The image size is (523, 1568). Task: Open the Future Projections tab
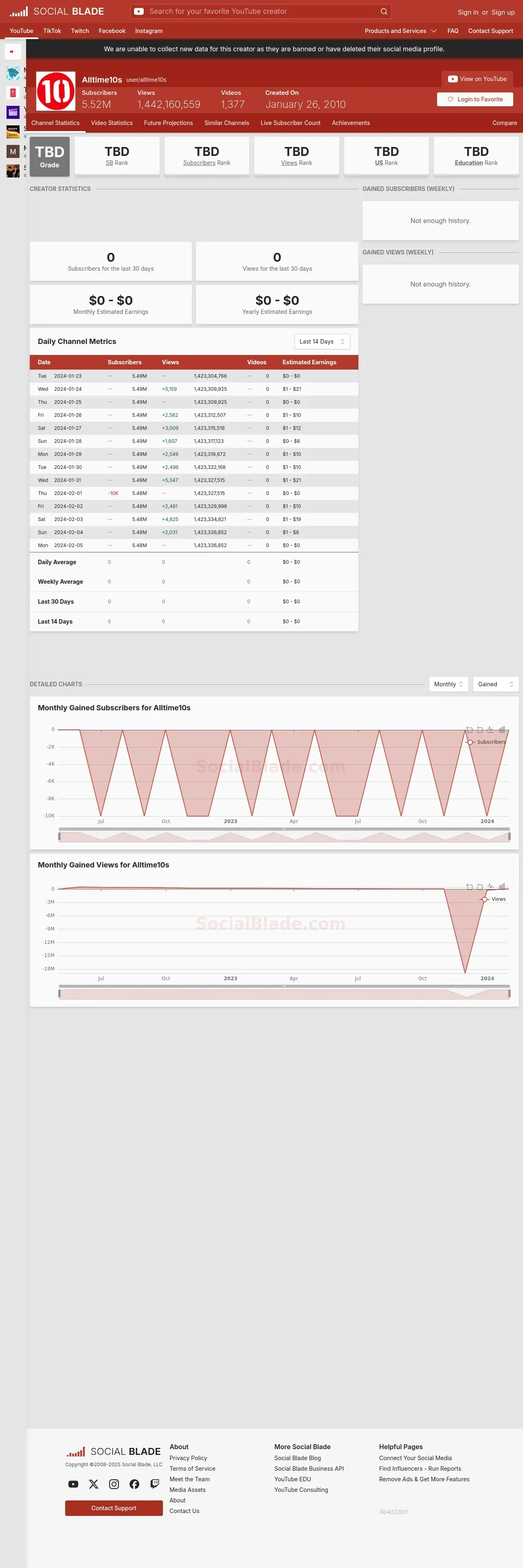tap(168, 123)
